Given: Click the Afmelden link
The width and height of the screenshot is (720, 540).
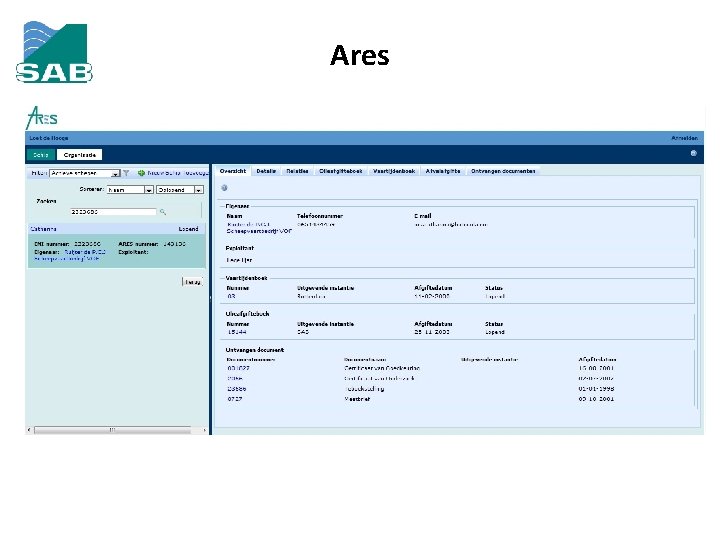Looking at the screenshot, I should 684,138.
